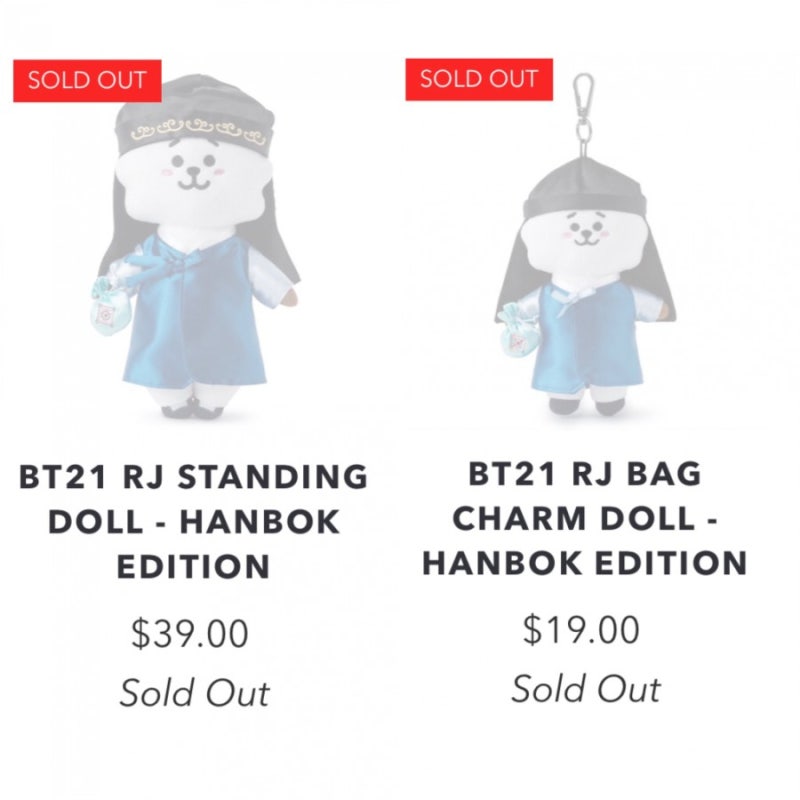Open the RJ Bag Charm Doll image
The image size is (800, 800).
(x=584, y=244)
